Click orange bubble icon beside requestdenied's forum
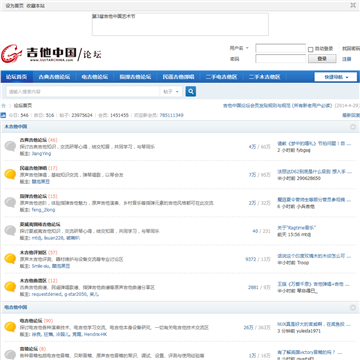The height and width of the screenshot is (360, 360). point(10,287)
